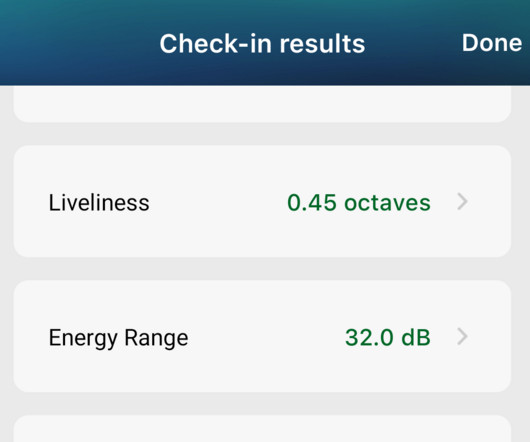The width and height of the screenshot is (530, 442).
Task: Click the gray gap between Liveliness and Energy Range
Action: [262, 269]
